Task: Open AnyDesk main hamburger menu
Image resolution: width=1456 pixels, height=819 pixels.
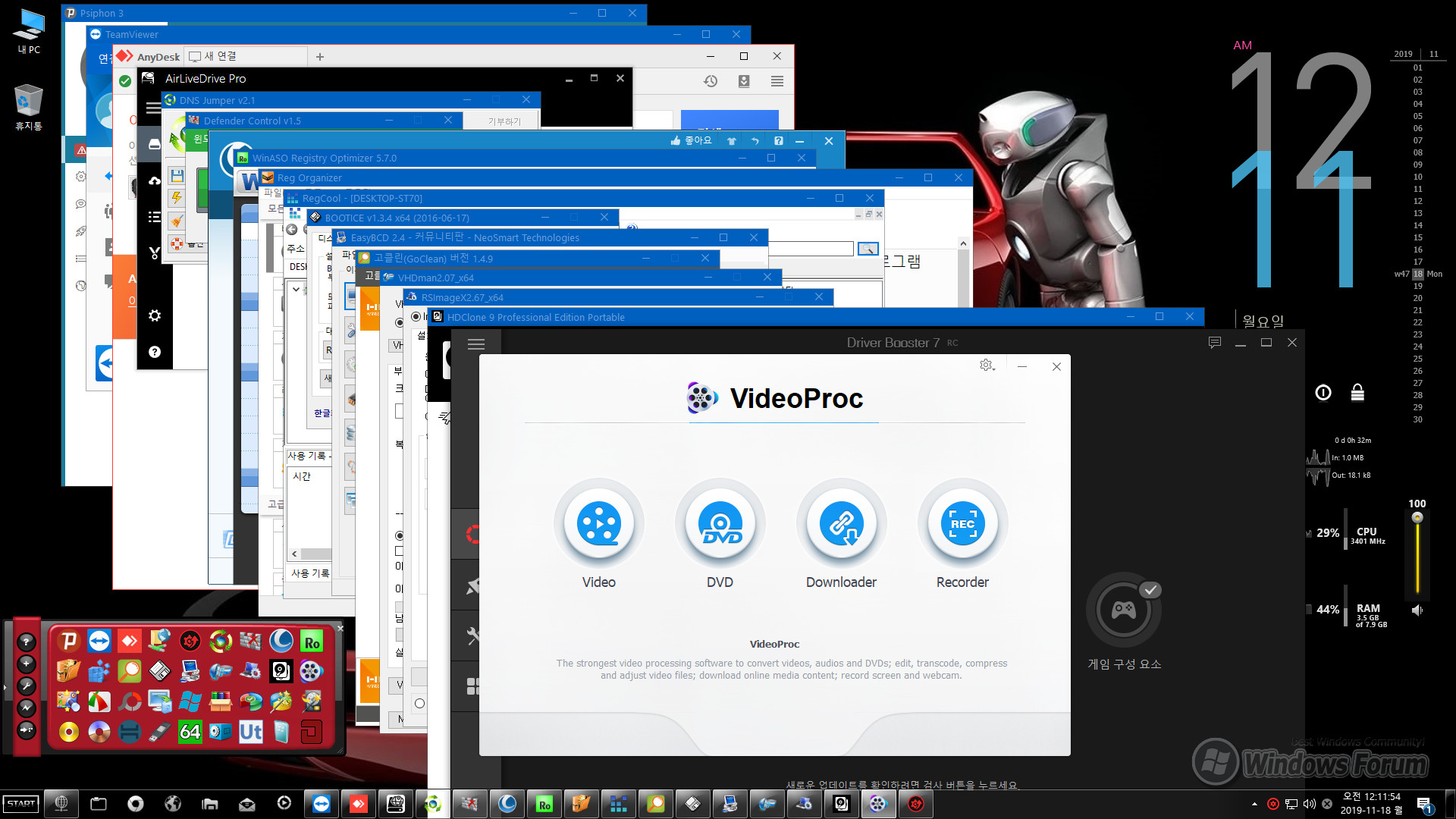Action: (777, 81)
